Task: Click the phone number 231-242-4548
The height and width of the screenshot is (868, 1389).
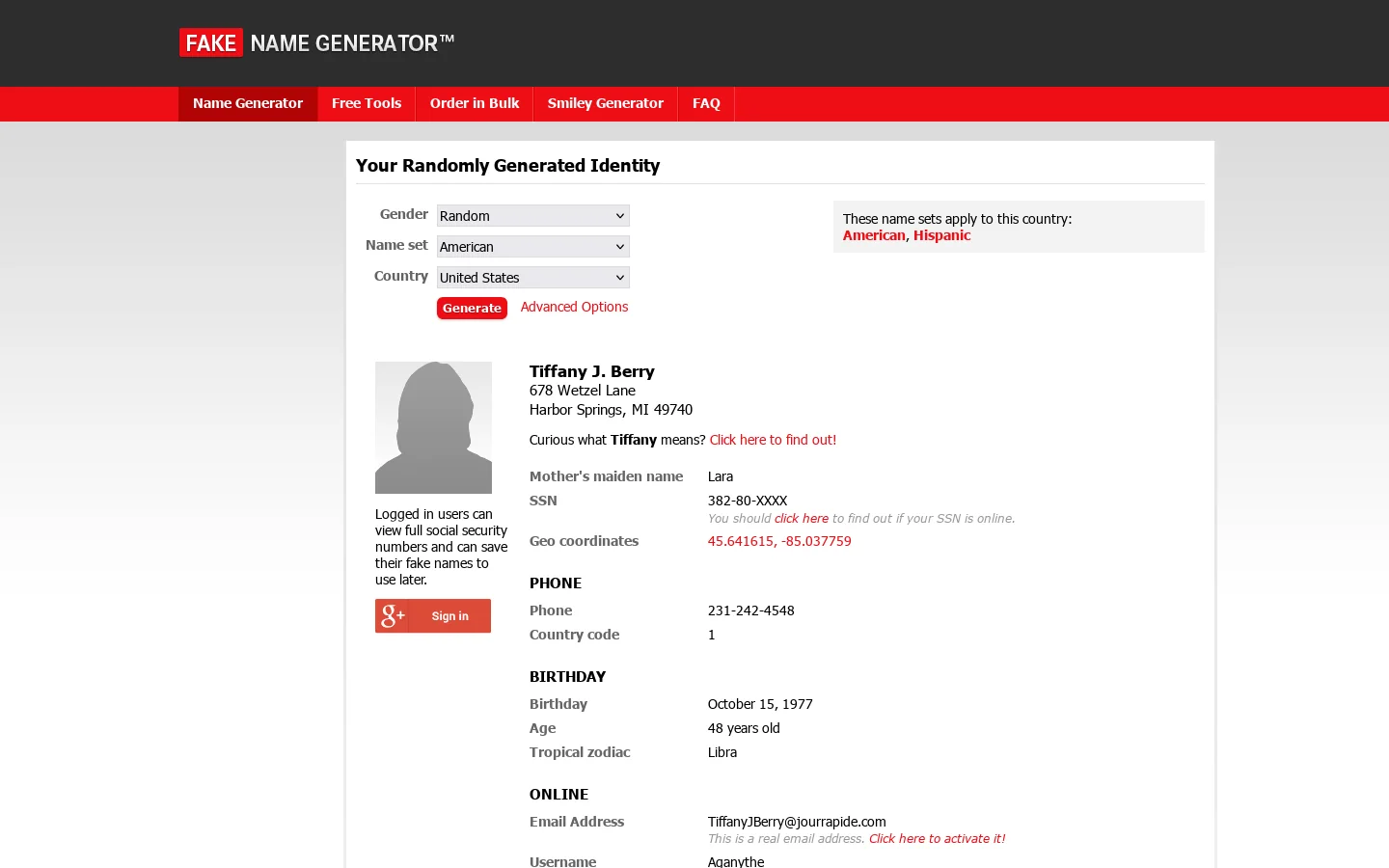Action: [x=751, y=610]
